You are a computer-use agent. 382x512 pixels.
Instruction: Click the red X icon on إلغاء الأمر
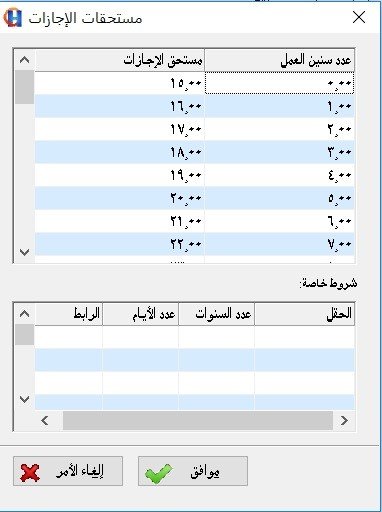tap(30, 473)
